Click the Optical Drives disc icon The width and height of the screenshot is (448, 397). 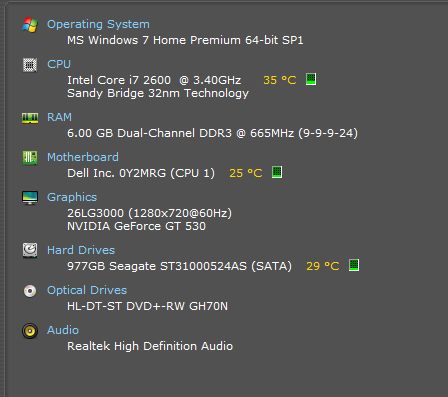[x=30, y=291]
